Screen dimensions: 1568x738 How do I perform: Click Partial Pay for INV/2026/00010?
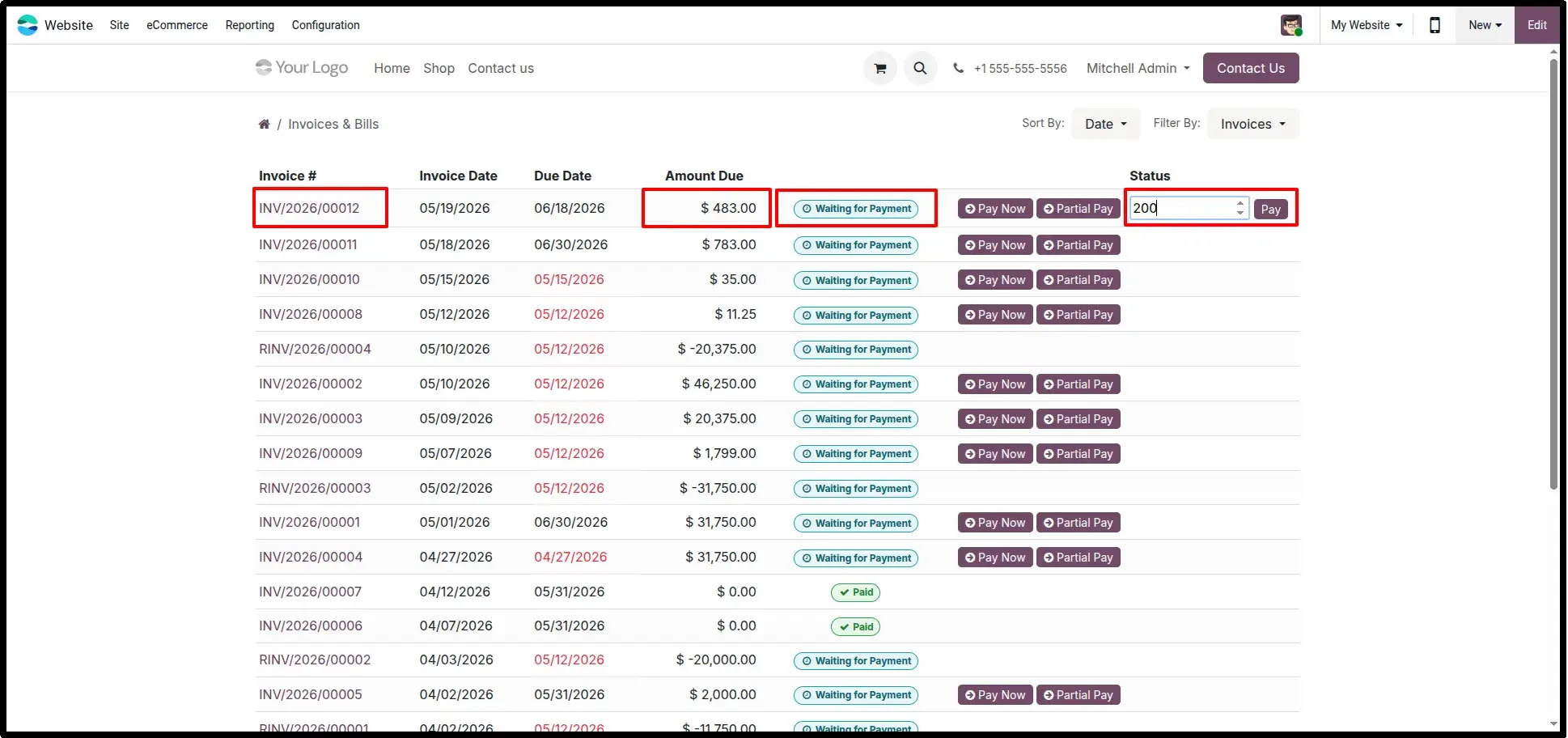pos(1078,280)
